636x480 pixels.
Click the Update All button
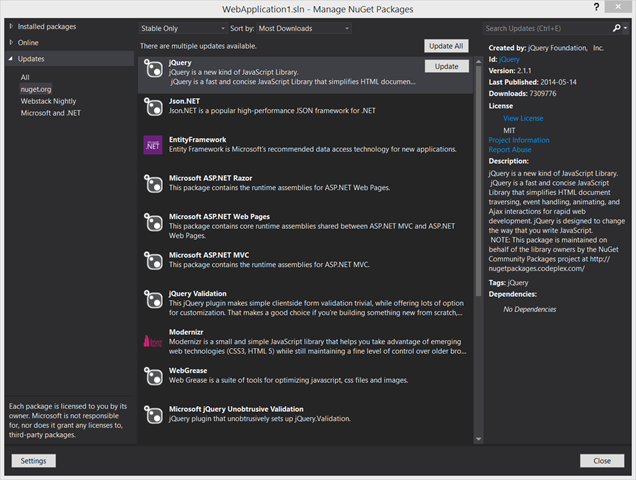(x=446, y=46)
